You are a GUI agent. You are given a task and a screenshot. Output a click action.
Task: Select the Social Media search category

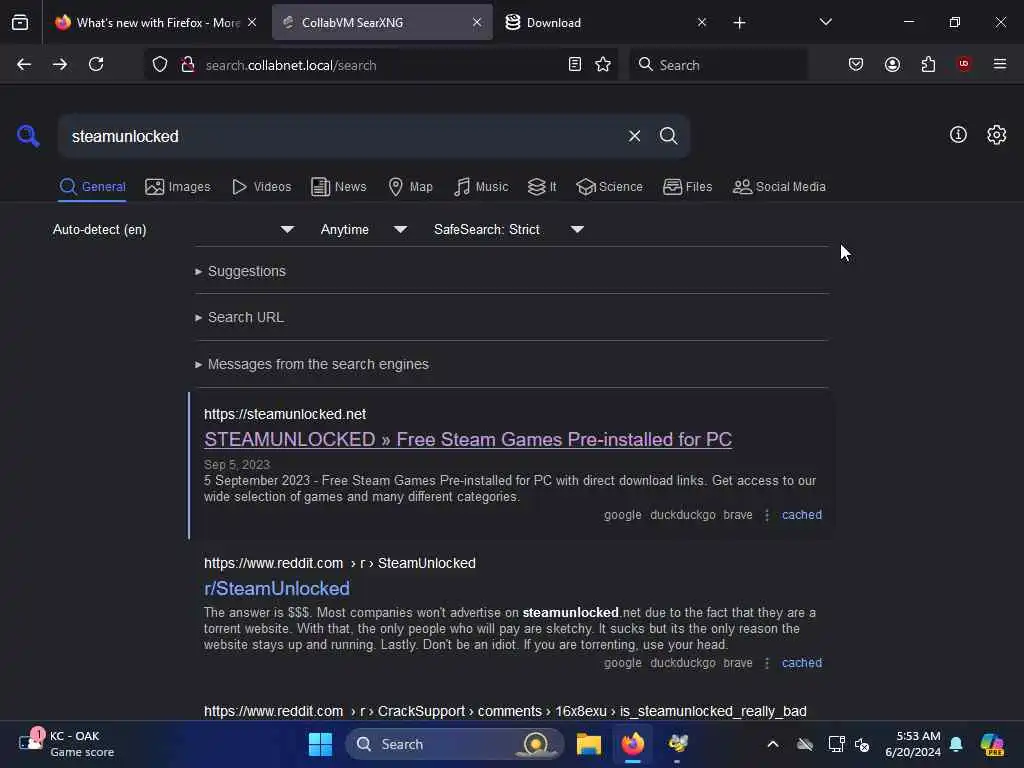click(x=779, y=187)
